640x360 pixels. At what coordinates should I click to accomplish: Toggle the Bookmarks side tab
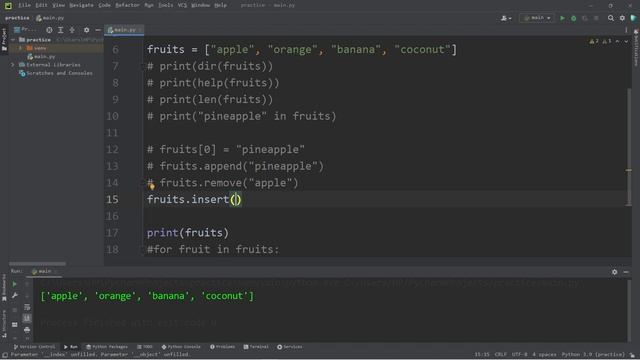point(4,288)
